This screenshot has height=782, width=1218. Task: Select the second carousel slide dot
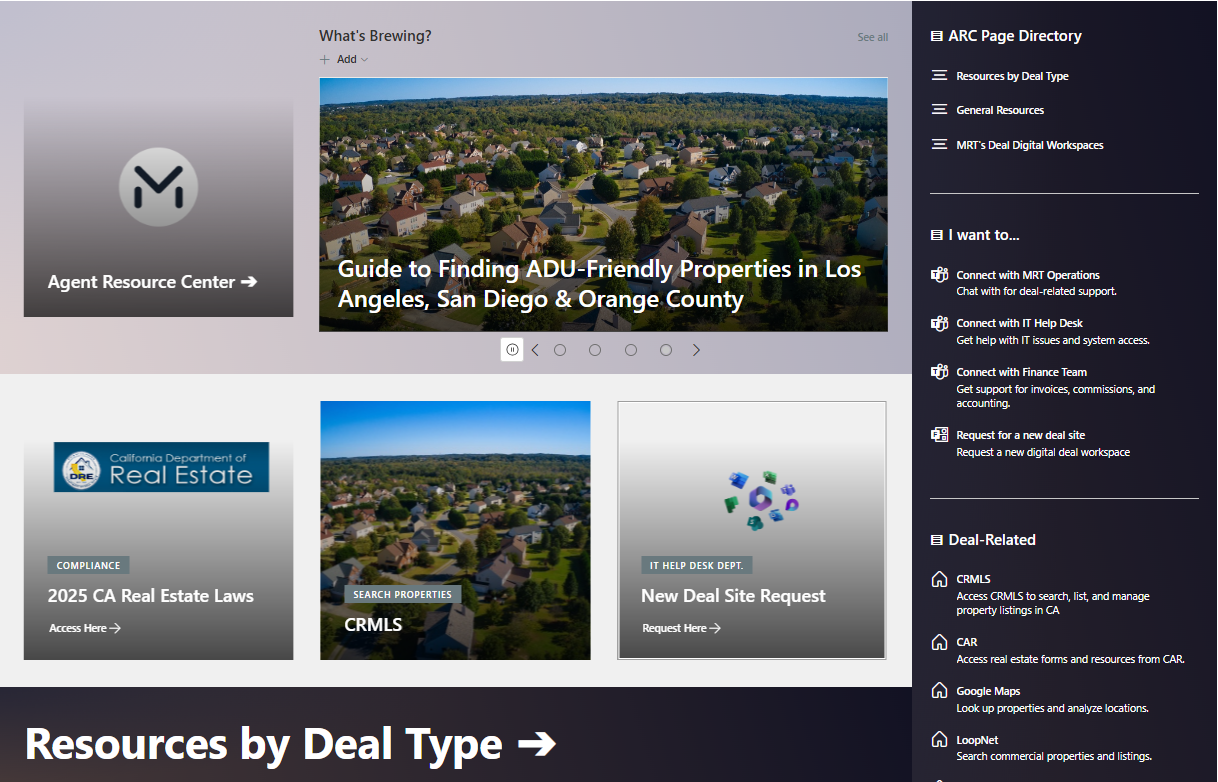pos(595,350)
